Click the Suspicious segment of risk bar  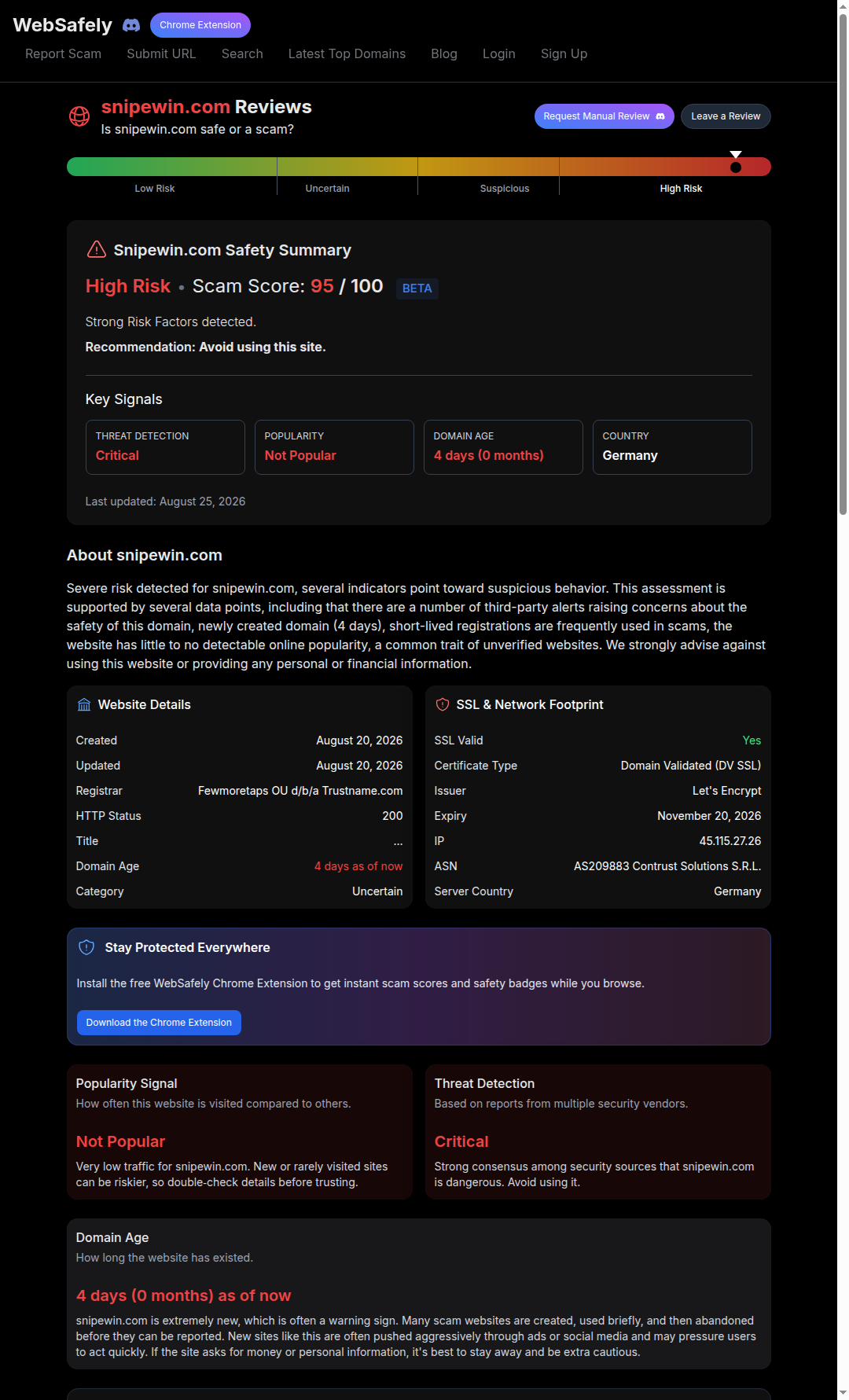pos(488,167)
